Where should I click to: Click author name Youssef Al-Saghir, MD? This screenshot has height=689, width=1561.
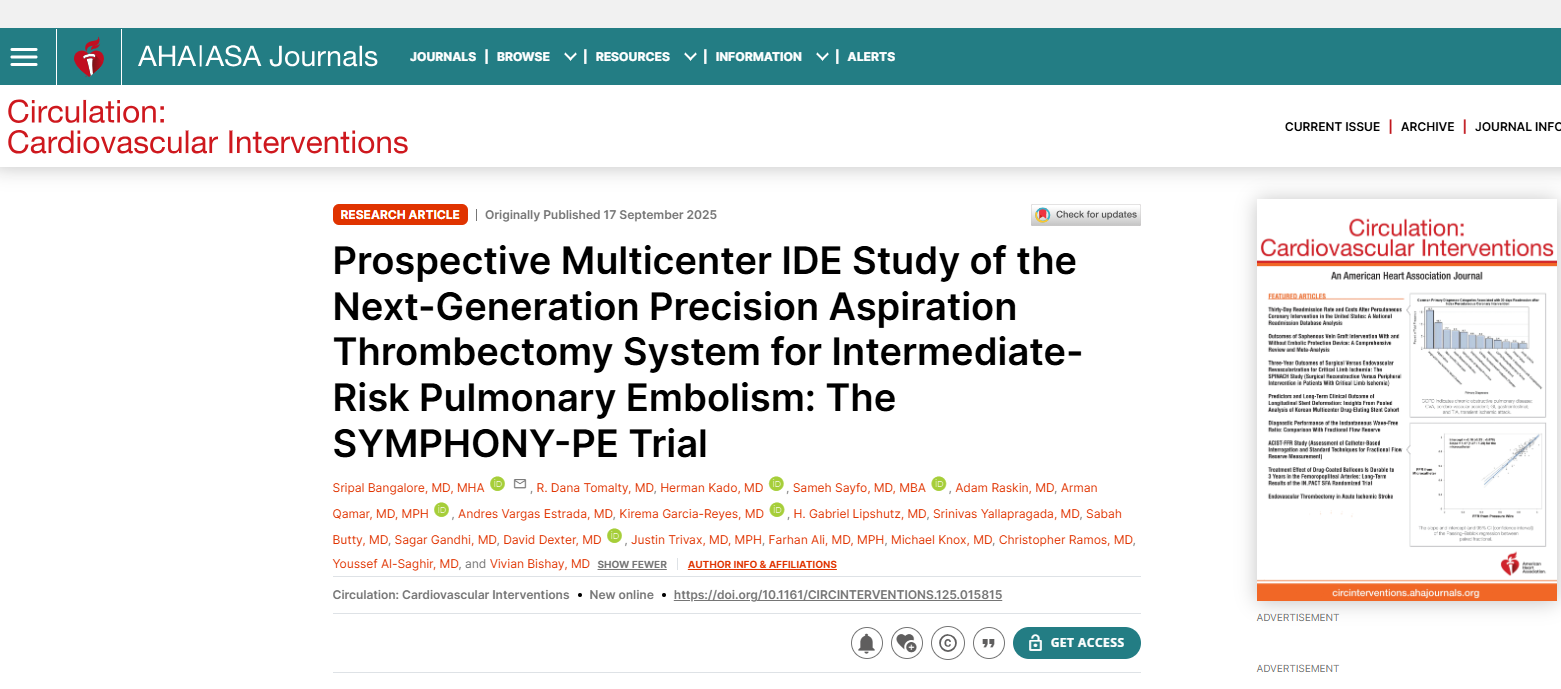pos(396,564)
